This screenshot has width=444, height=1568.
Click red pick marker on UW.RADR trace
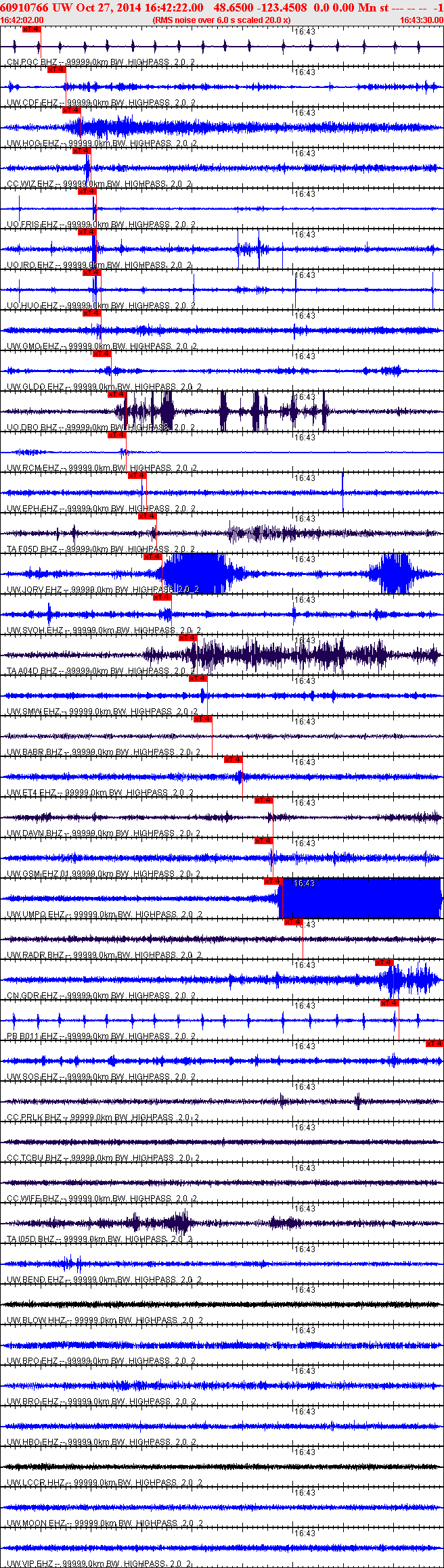click(x=294, y=922)
